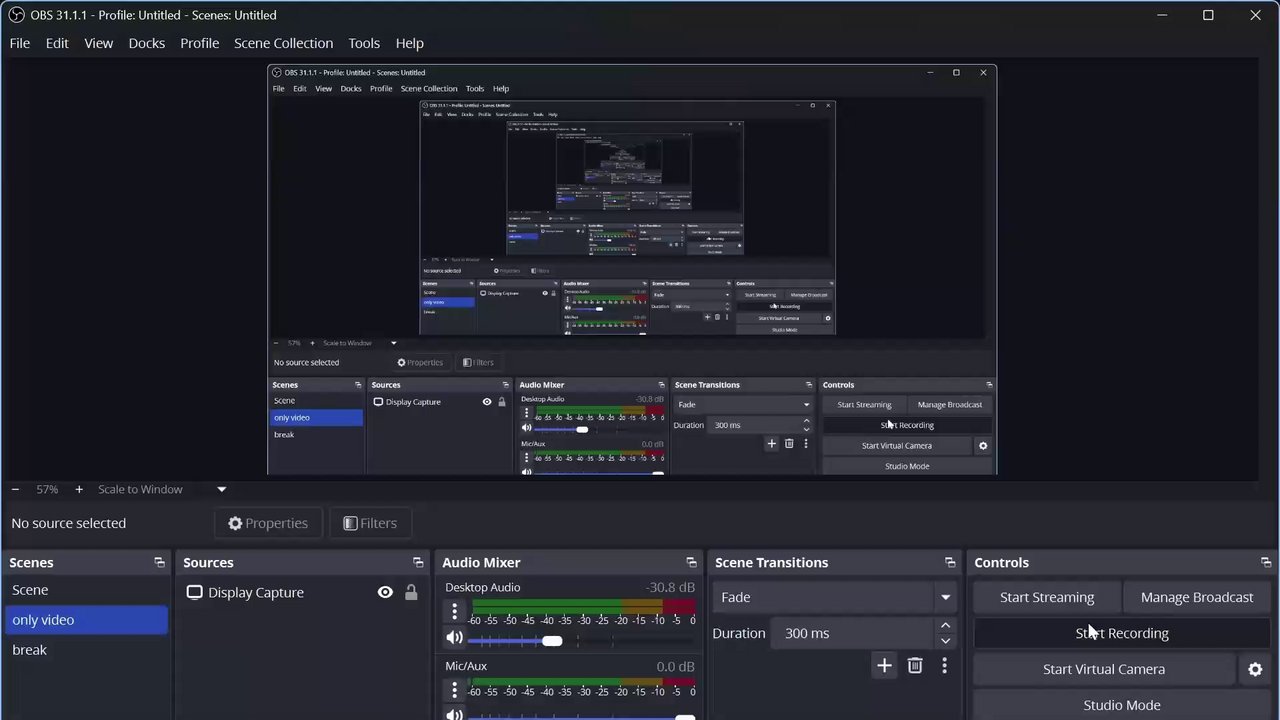Click the "Duration" label
This screenshot has width=1280, height=720.
(x=739, y=633)
